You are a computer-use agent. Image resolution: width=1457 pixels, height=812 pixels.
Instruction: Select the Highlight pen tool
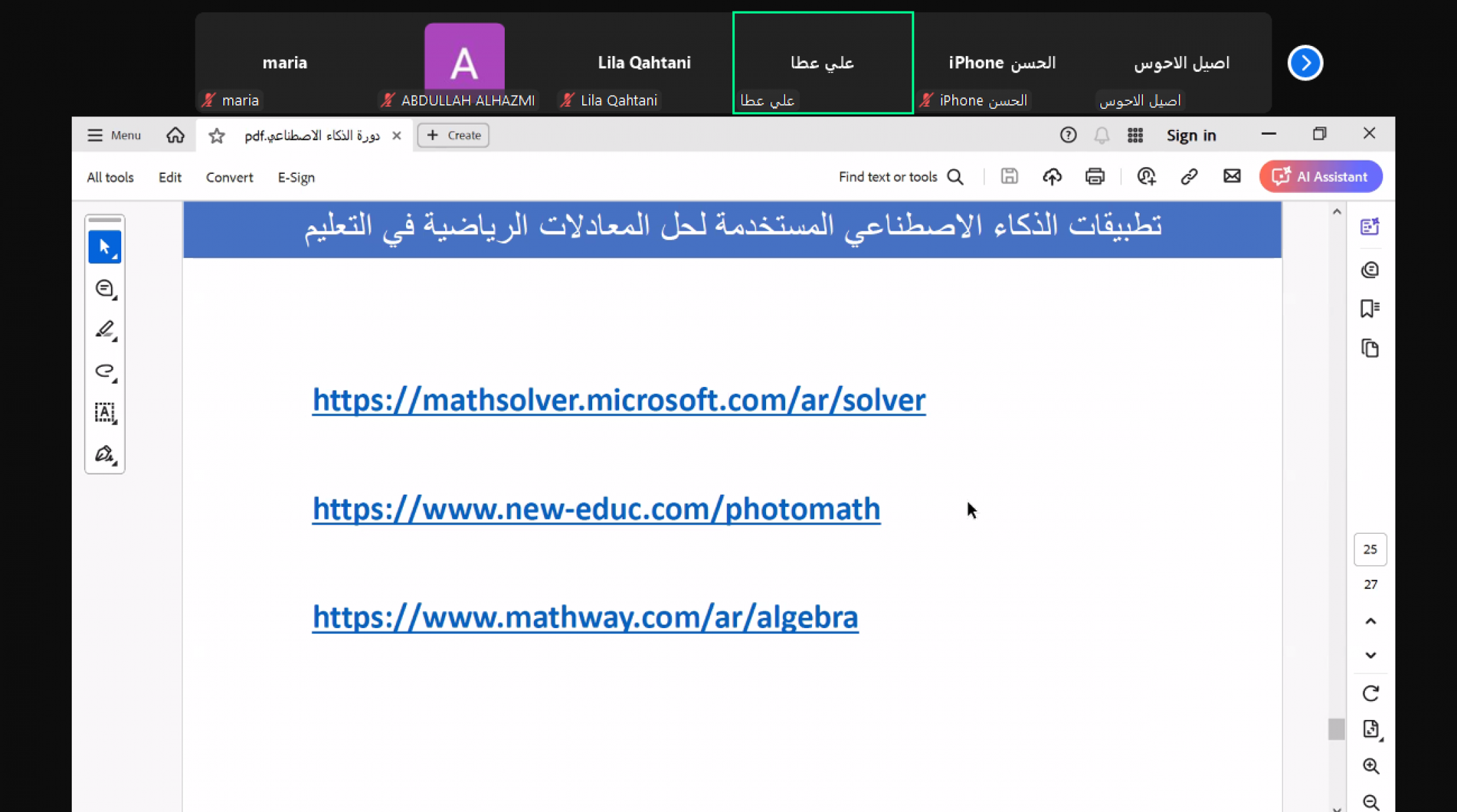coord(105,330)
